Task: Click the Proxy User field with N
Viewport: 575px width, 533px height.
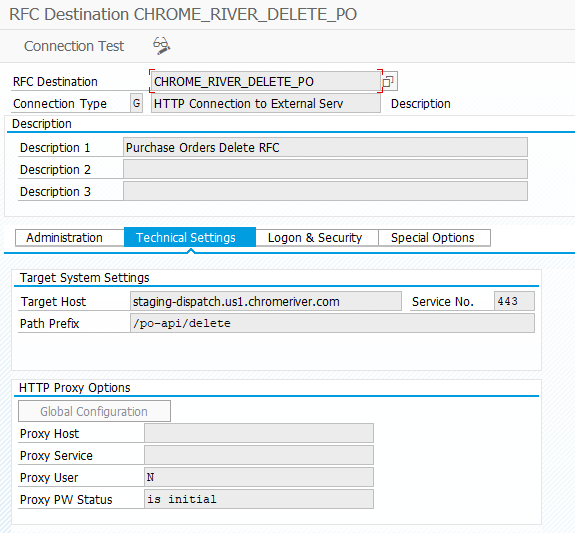Action: point(259,478)
